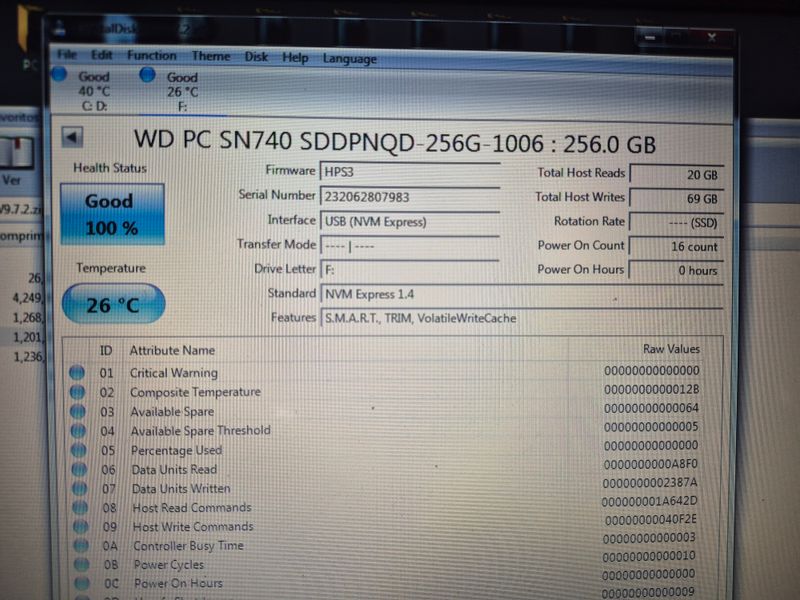Click the Interface field USB (NVM Express)

(410, 221)
